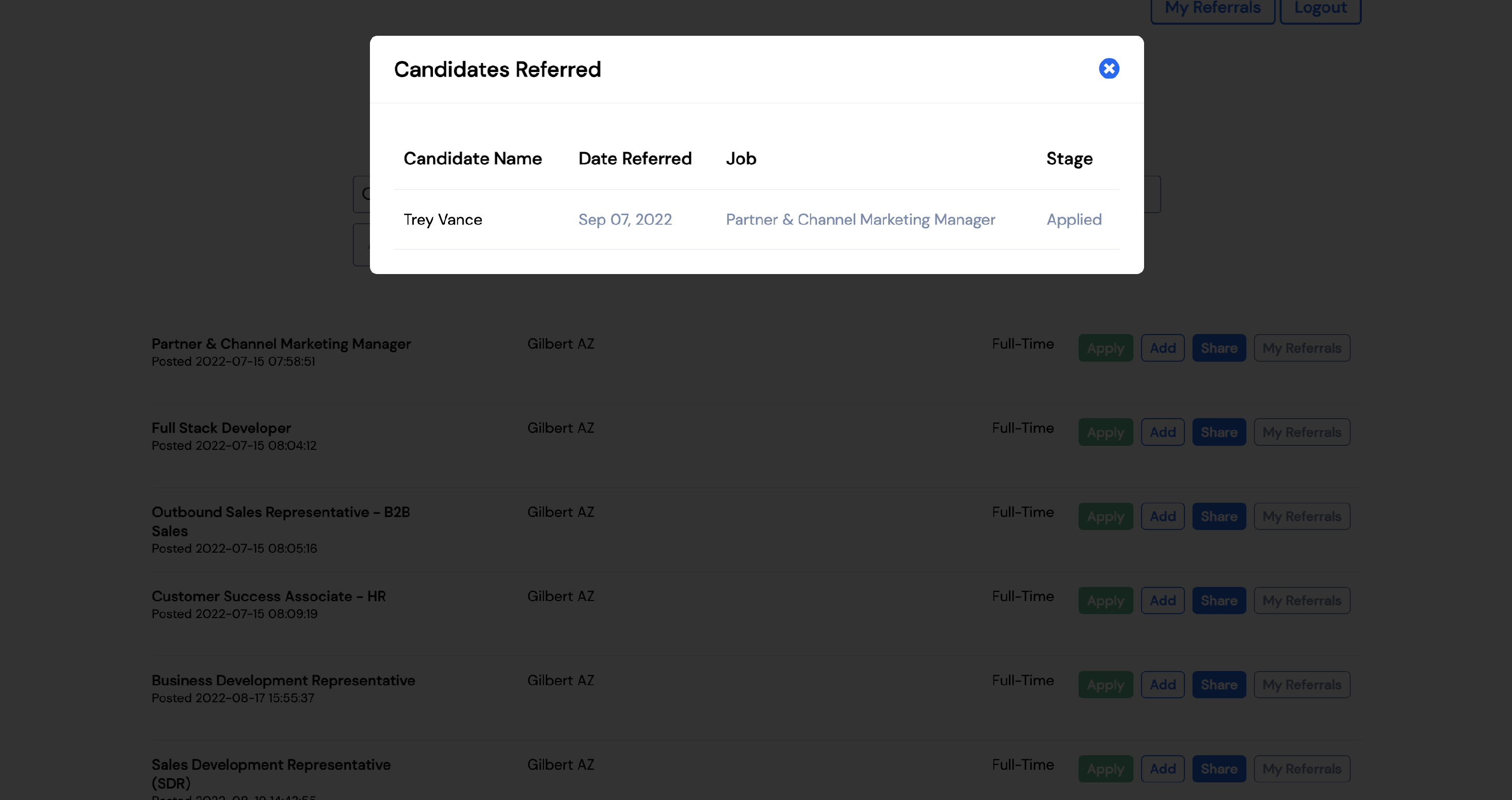View My Referrals for Customer Success Associate - HR
The height and width of the screenshot is (800, 1512).
[1301, 601]
